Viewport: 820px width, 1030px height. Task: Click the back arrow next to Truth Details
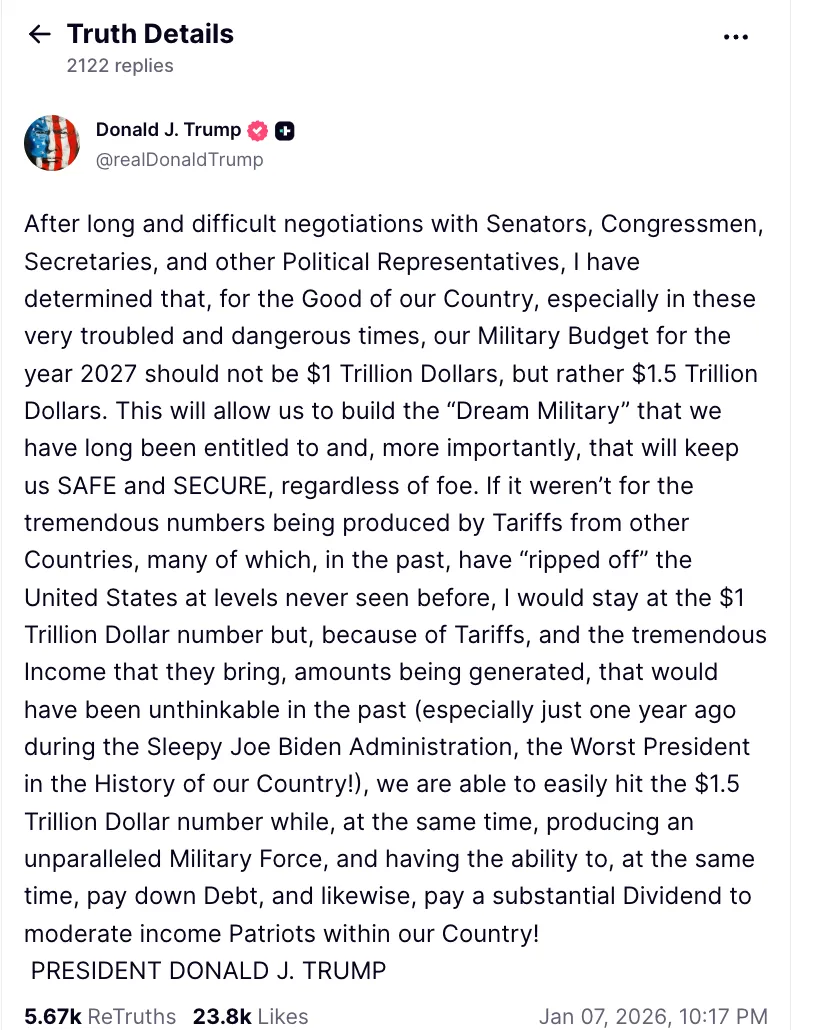40,35
